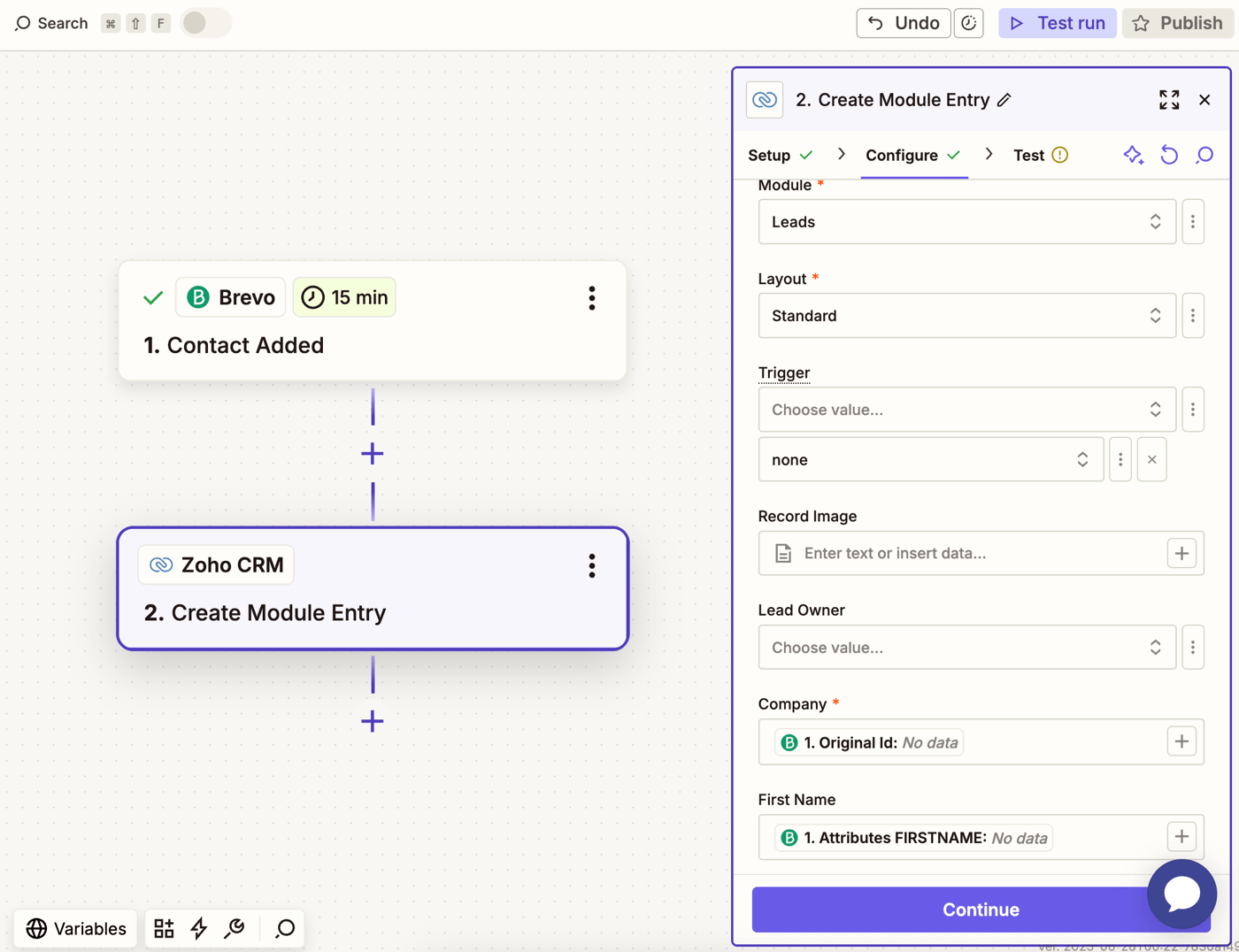
Task: Open the options menu beside Trigger field
Action: pyautogui.click(x=1193, y=410)
